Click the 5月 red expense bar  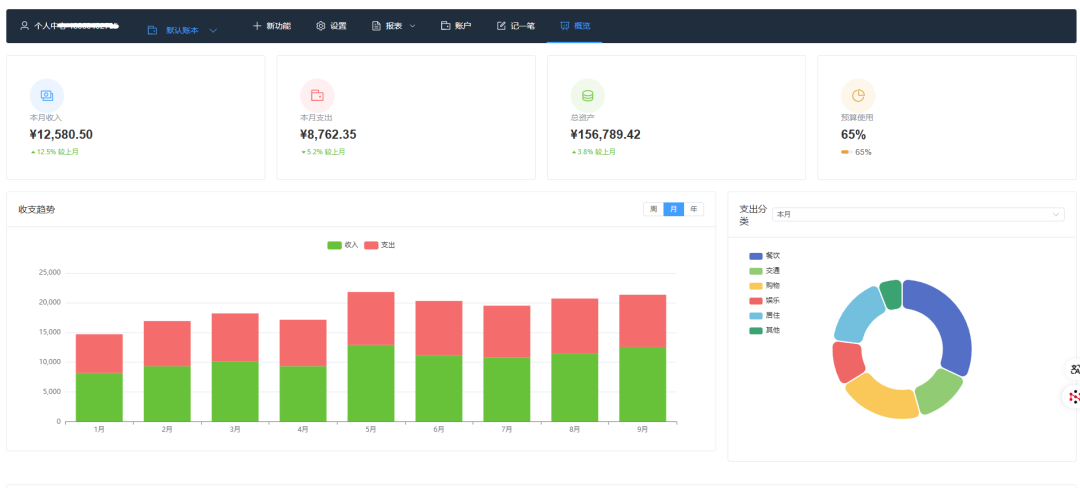tap(371, 318)
